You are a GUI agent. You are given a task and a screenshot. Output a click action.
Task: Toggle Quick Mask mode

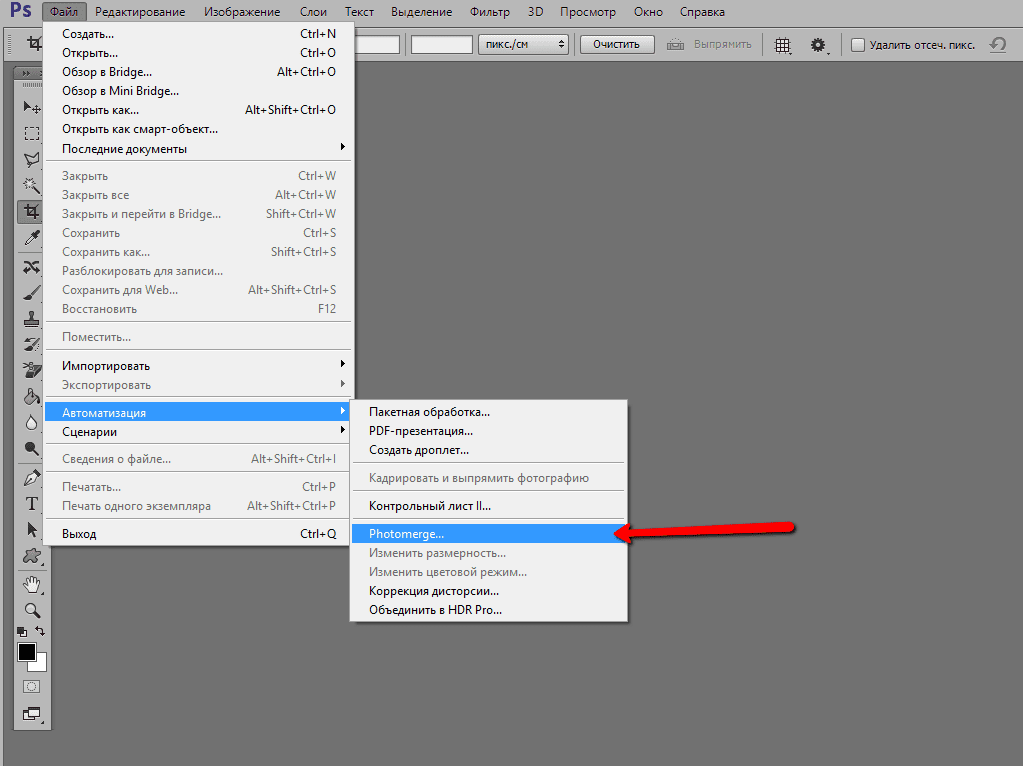point(31,686)
